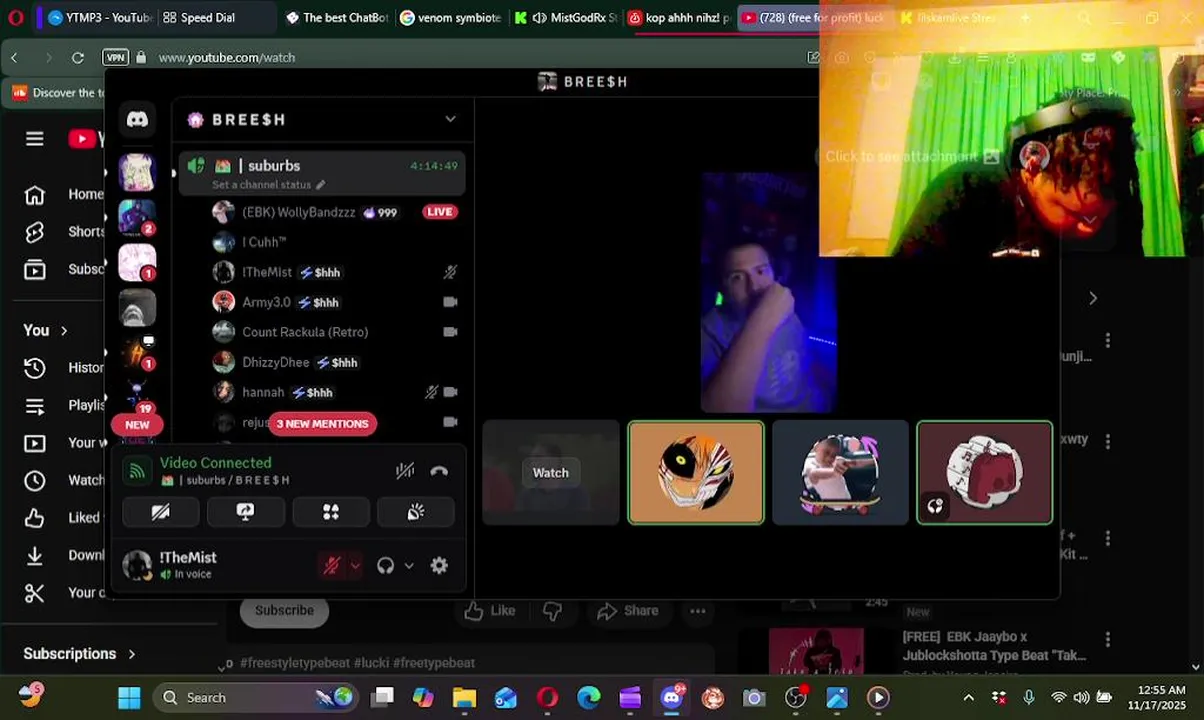Click the YouTube address bar URL
This screenshot has height=720, width=1204.
pos(226,58)
